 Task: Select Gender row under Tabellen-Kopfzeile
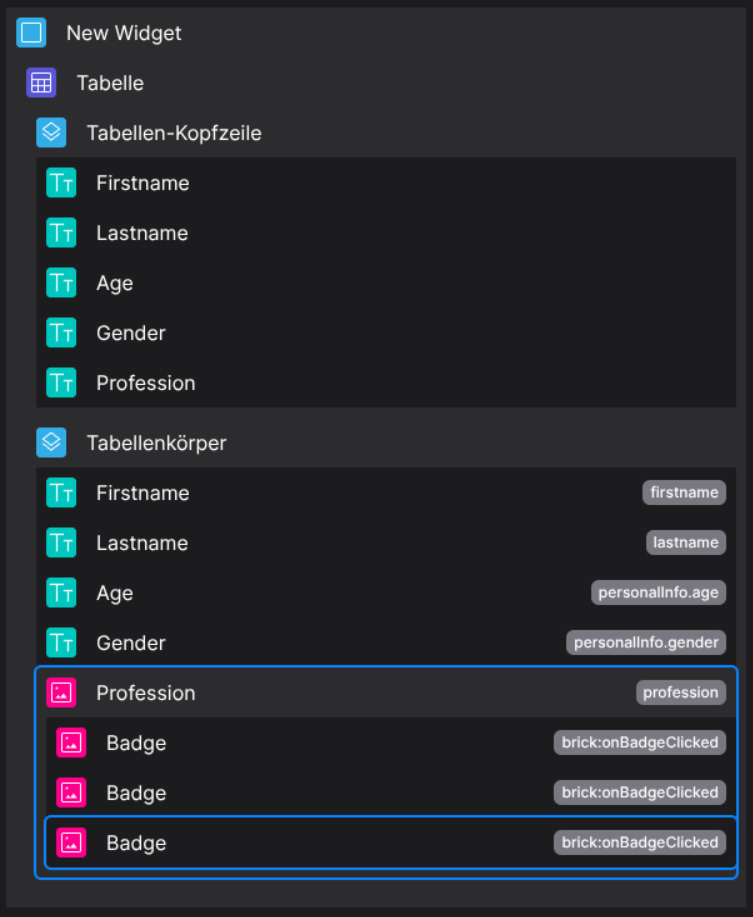pos(131,333)
